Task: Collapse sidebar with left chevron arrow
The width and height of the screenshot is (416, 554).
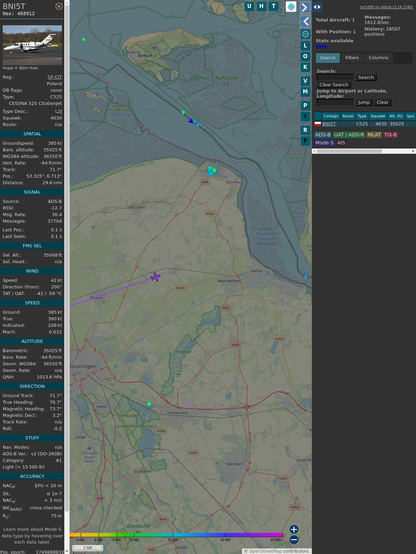Action: [x=305, y=22]
